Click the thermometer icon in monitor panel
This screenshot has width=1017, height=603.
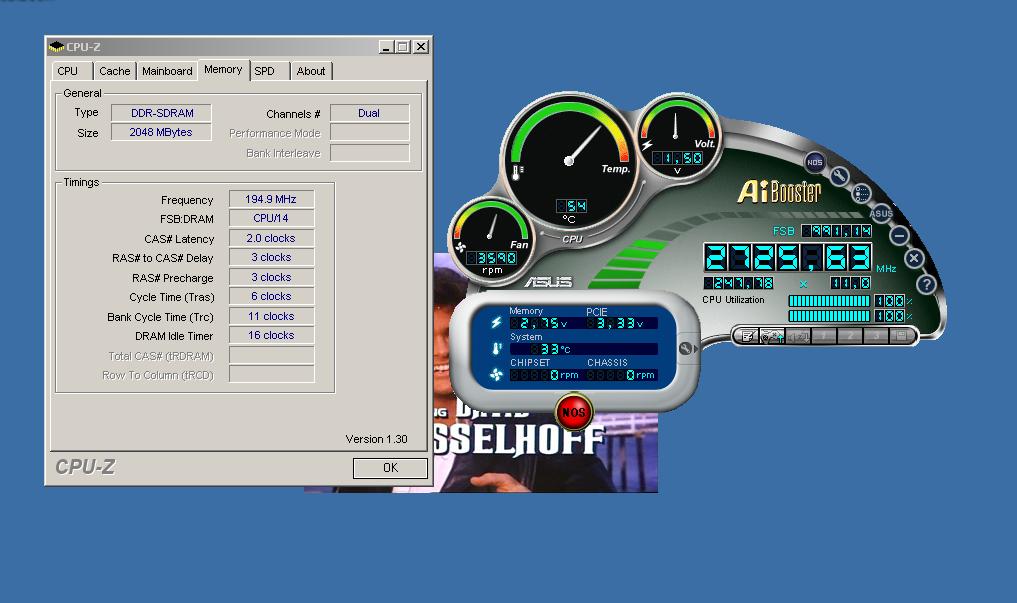[497, 349]
